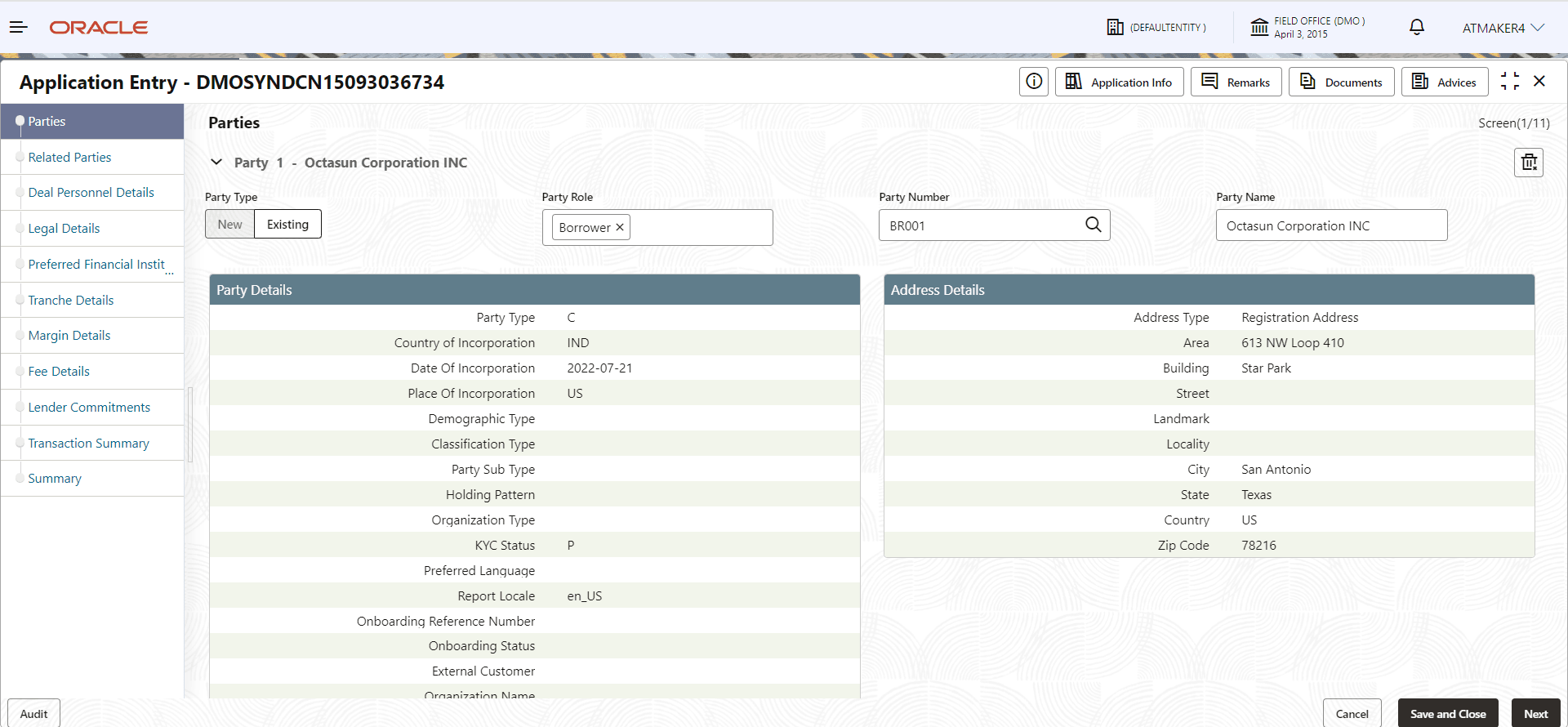Open Fee Details step
The height and width of the screenshot is (727, 1568).
pyautogui.click(x=92, y=372)
